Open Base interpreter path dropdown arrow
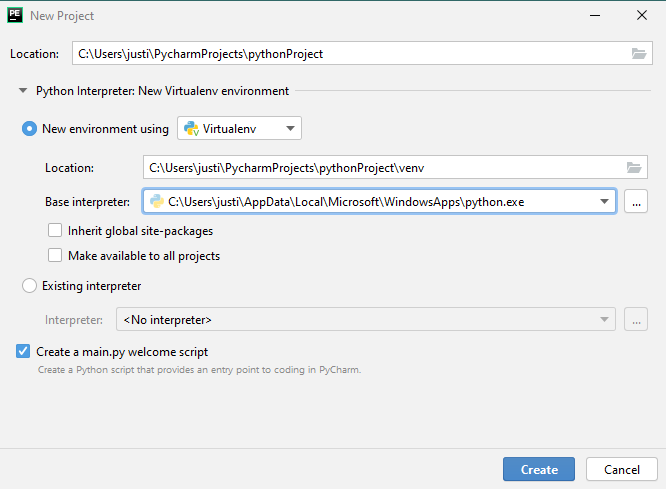 [x=604, y=201]
